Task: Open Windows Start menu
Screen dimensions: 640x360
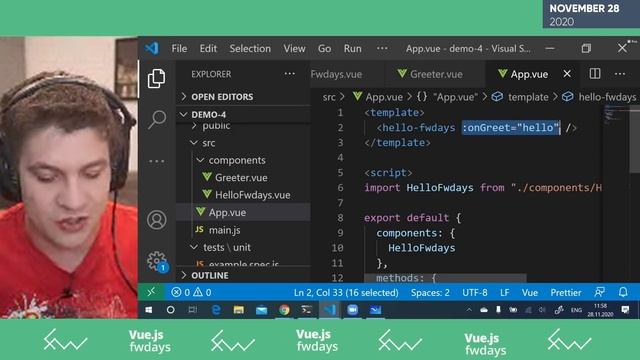Action: 149,310
